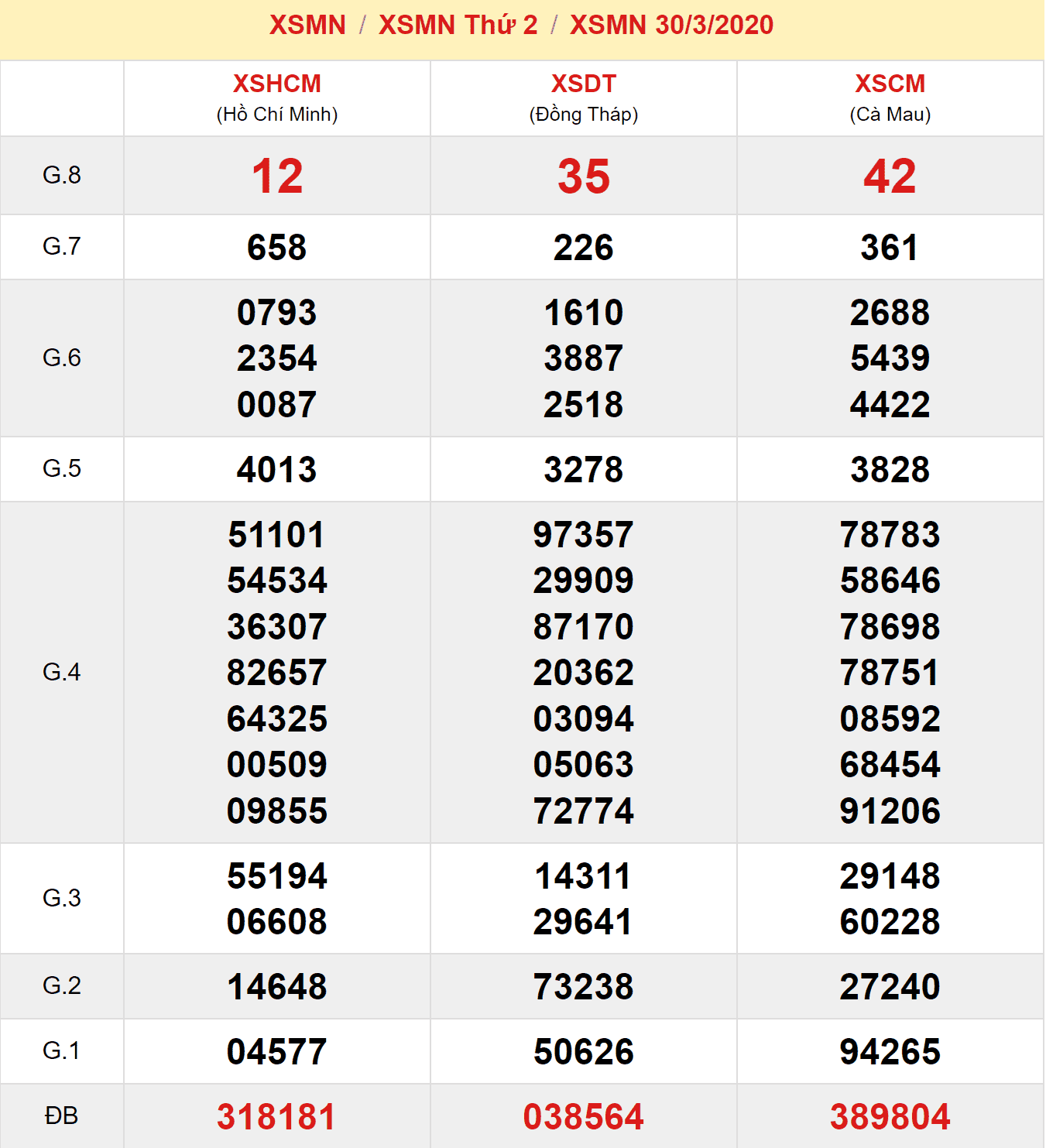Select the G.6 row label
The image size is (1046, 1148).
62,358
